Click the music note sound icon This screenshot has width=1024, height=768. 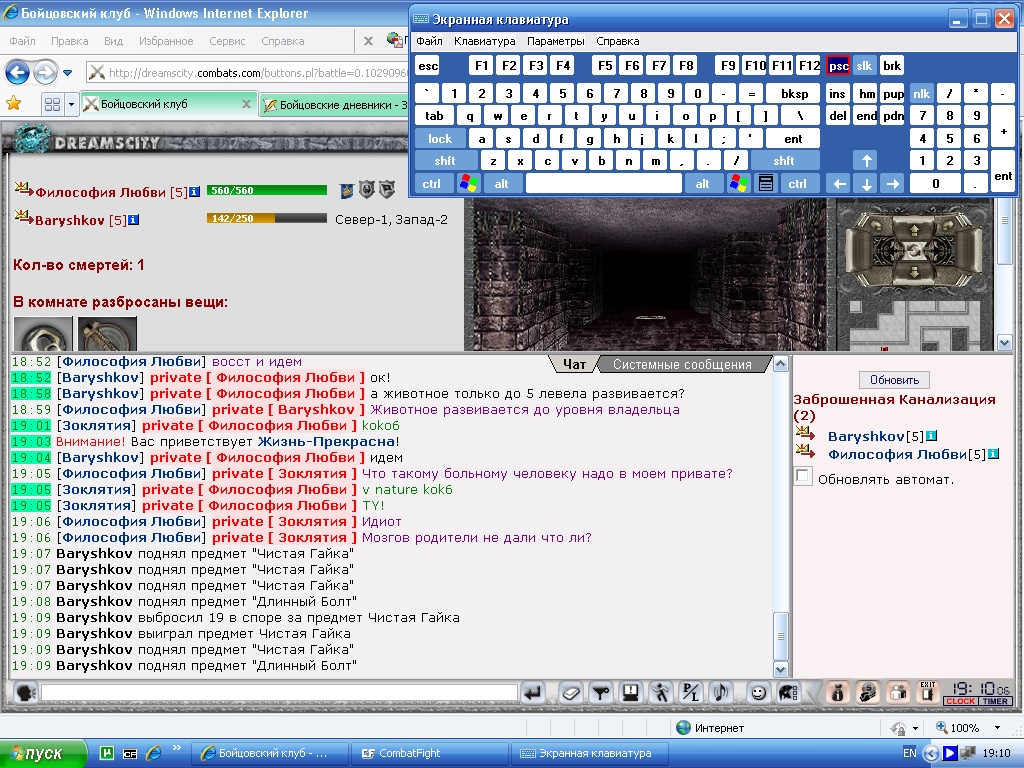point(721,693)
